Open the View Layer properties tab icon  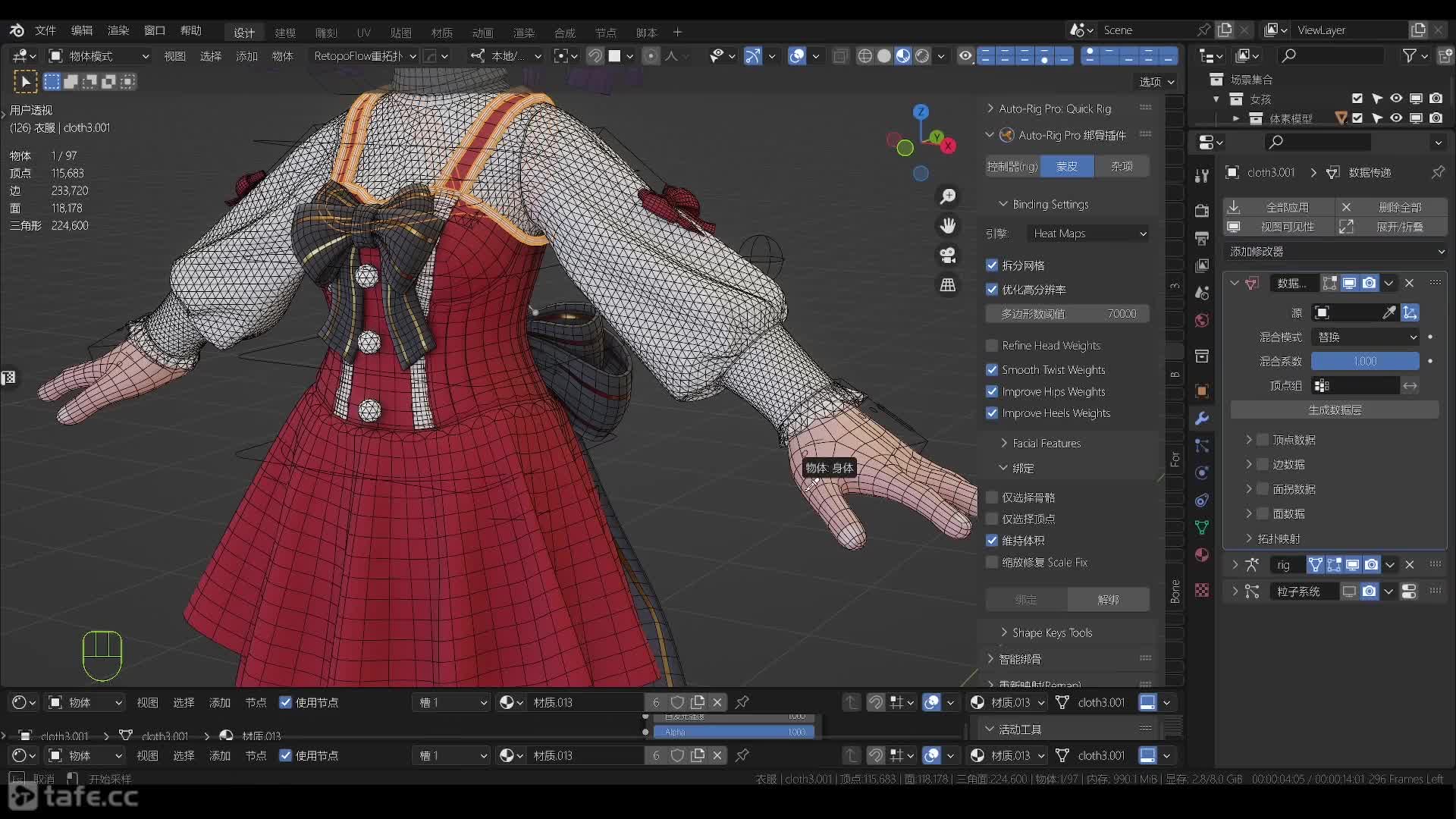(1202, 265)
